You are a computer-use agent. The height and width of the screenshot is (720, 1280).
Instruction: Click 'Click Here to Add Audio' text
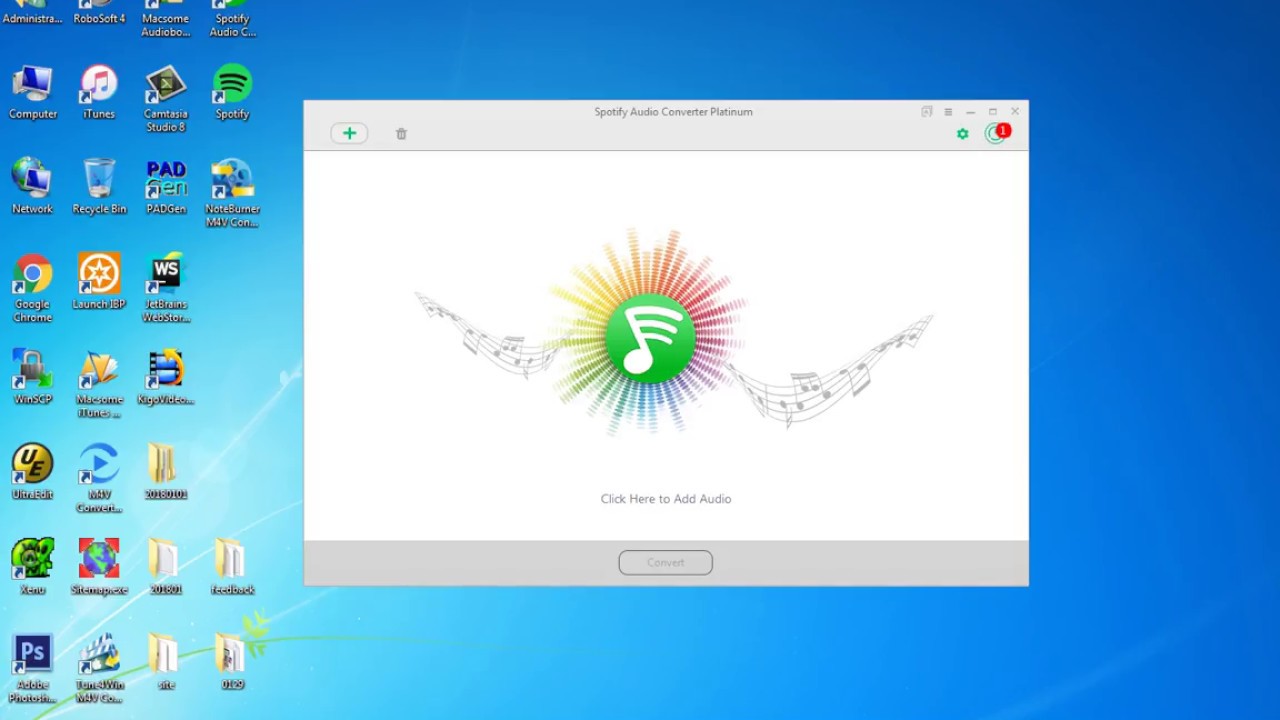[666, 499]
